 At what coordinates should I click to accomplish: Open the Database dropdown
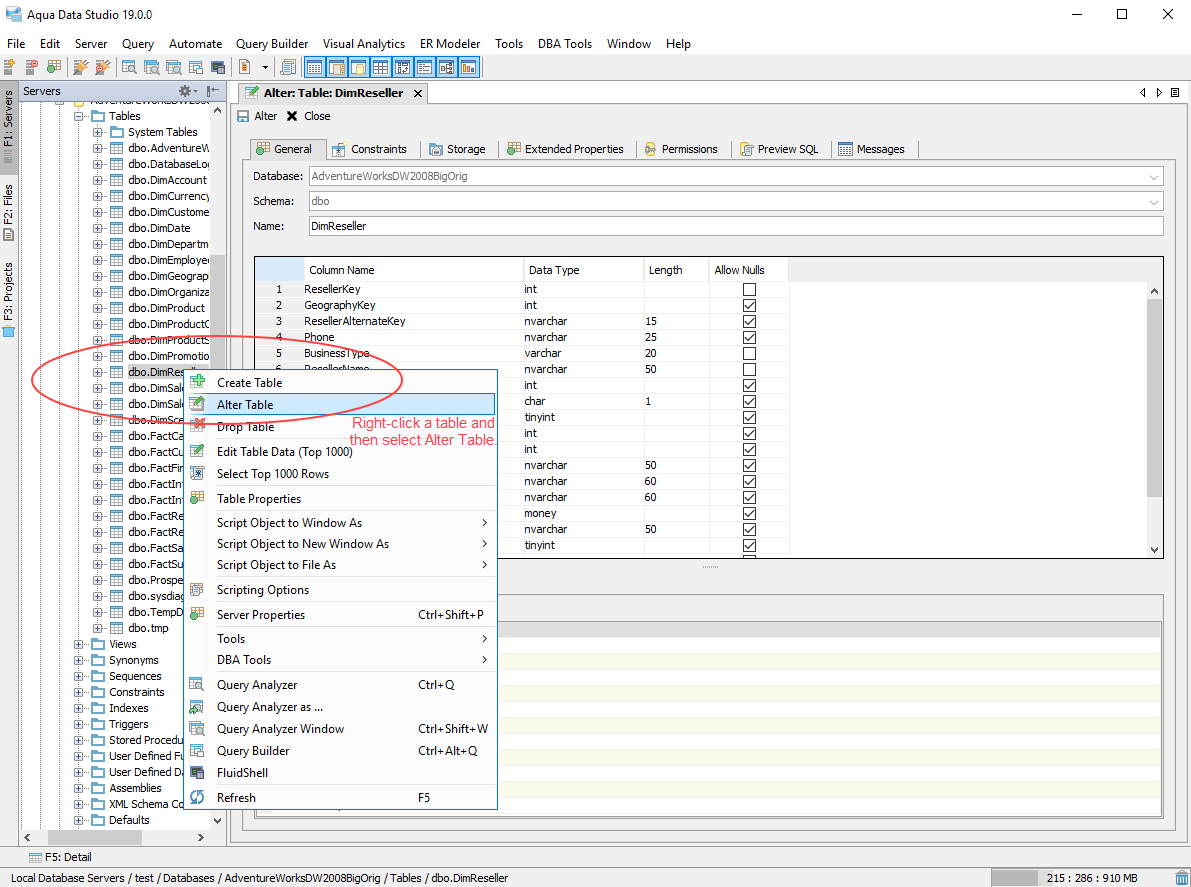1154,177
